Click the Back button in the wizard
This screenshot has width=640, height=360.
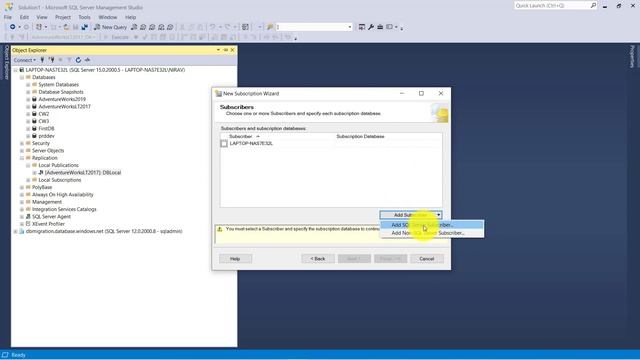(x=318, y=259)
